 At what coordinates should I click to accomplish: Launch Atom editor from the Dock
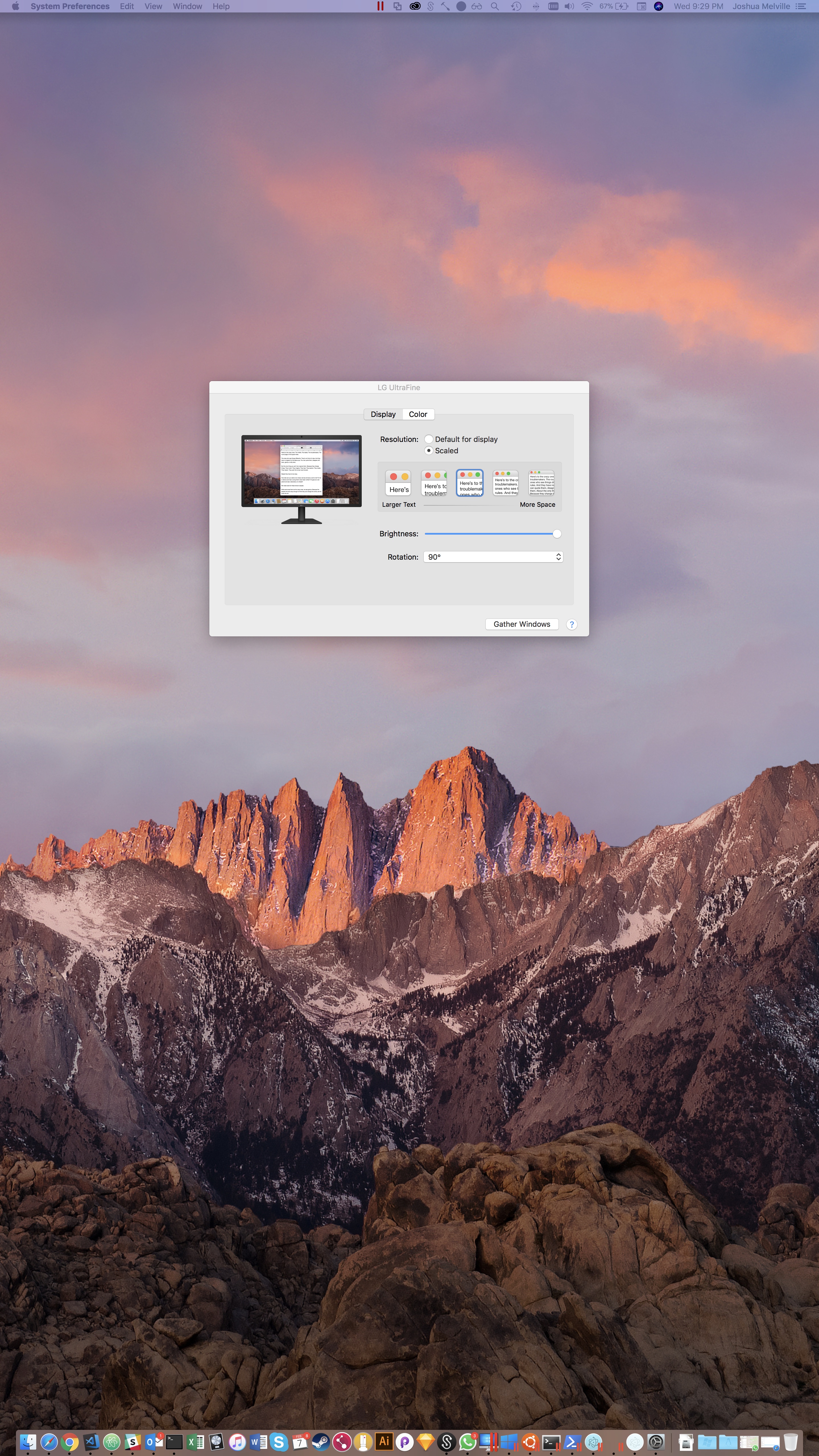pos(111,1442)
